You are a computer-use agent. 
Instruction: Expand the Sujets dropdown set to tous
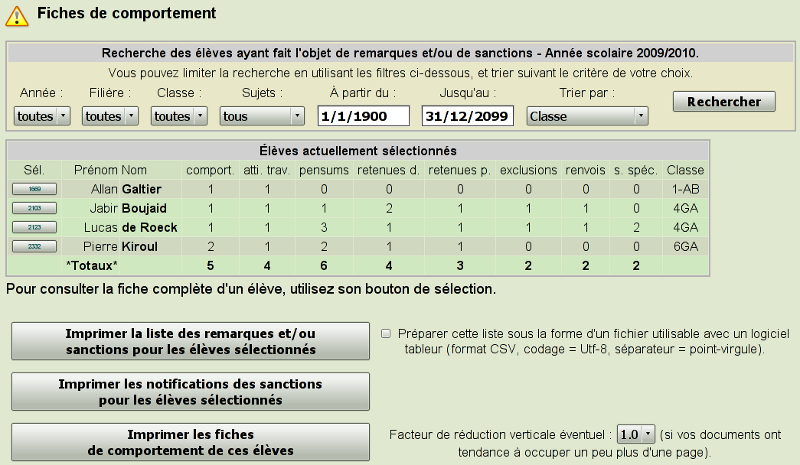[262, 116]
